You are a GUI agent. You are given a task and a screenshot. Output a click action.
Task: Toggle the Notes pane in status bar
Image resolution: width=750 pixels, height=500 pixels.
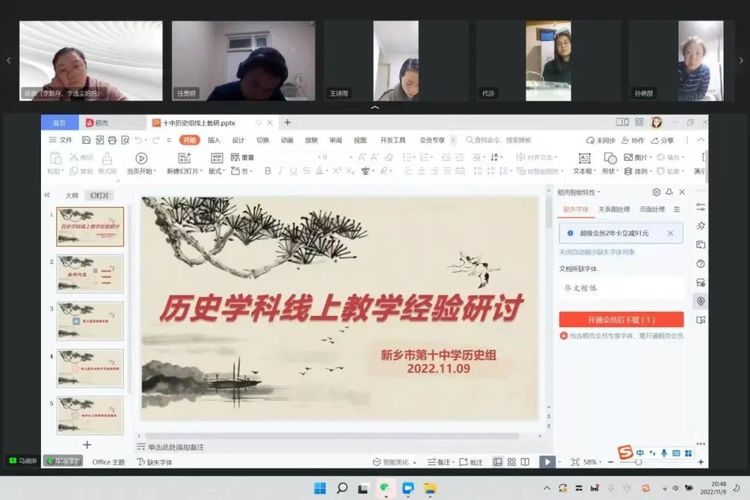[x=439, y=462]
